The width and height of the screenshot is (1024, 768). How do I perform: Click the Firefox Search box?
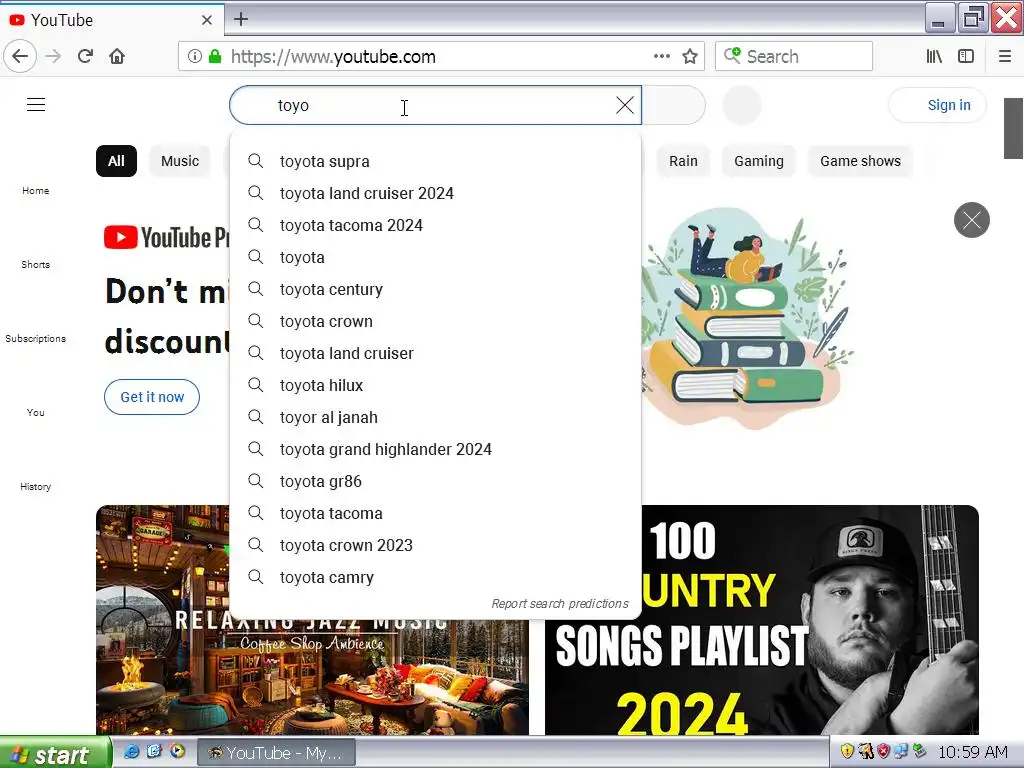pyautogui.click(x=793, y=56)
